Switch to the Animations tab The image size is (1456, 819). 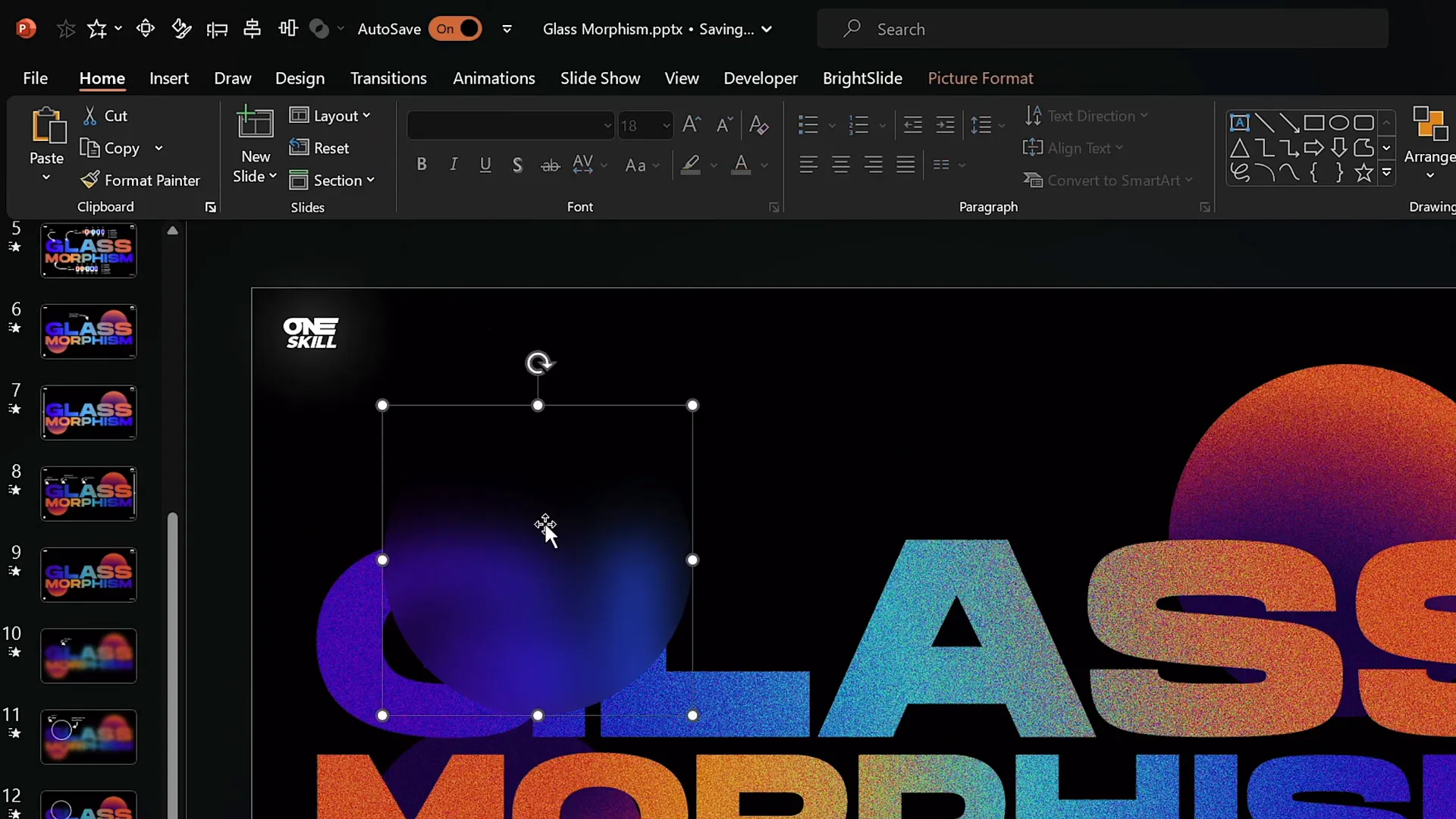(494, 78)
